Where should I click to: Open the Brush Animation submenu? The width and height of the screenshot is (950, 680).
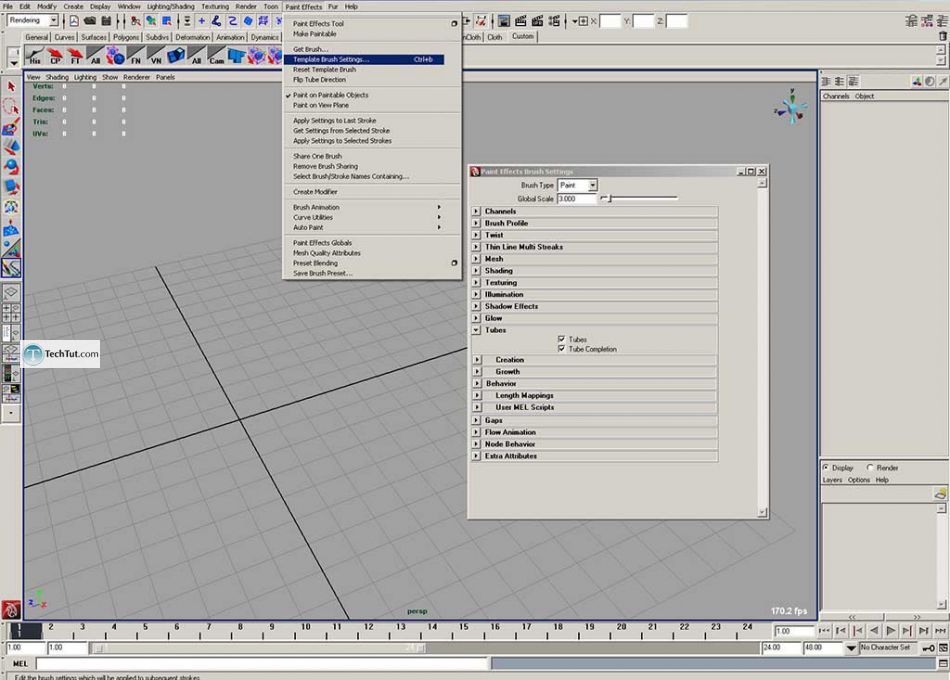[364, 207]
